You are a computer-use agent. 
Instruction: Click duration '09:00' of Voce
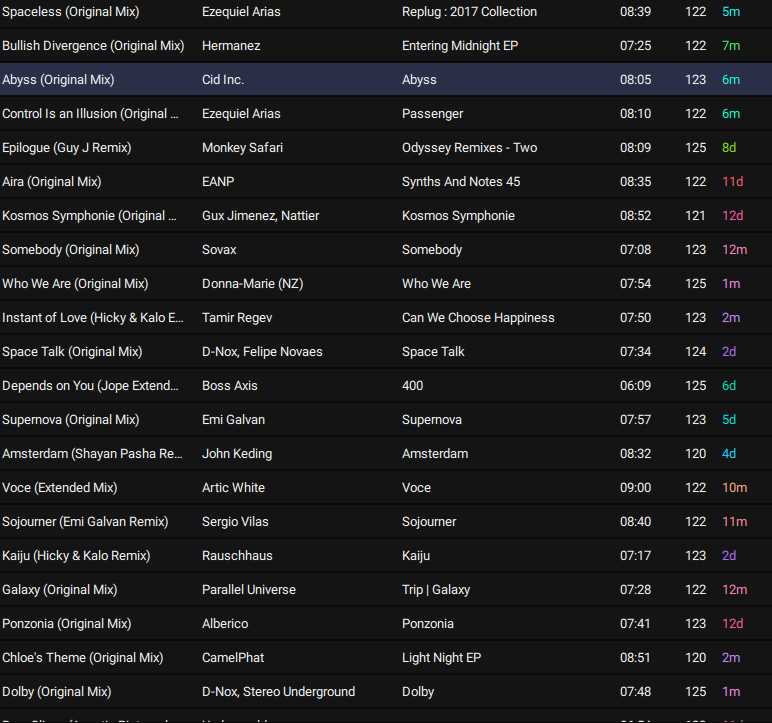pos(635,488)
